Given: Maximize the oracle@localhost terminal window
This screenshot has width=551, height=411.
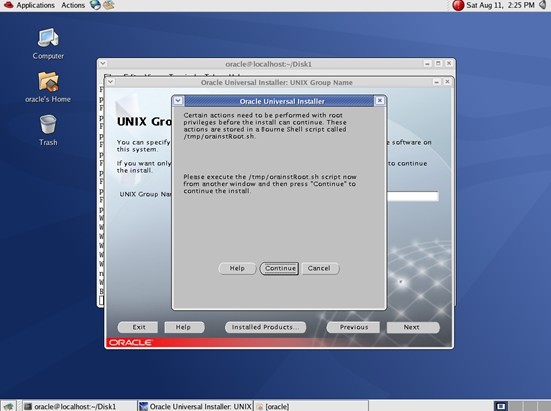Looking at the screenshot, I should (x=438, y=64).
